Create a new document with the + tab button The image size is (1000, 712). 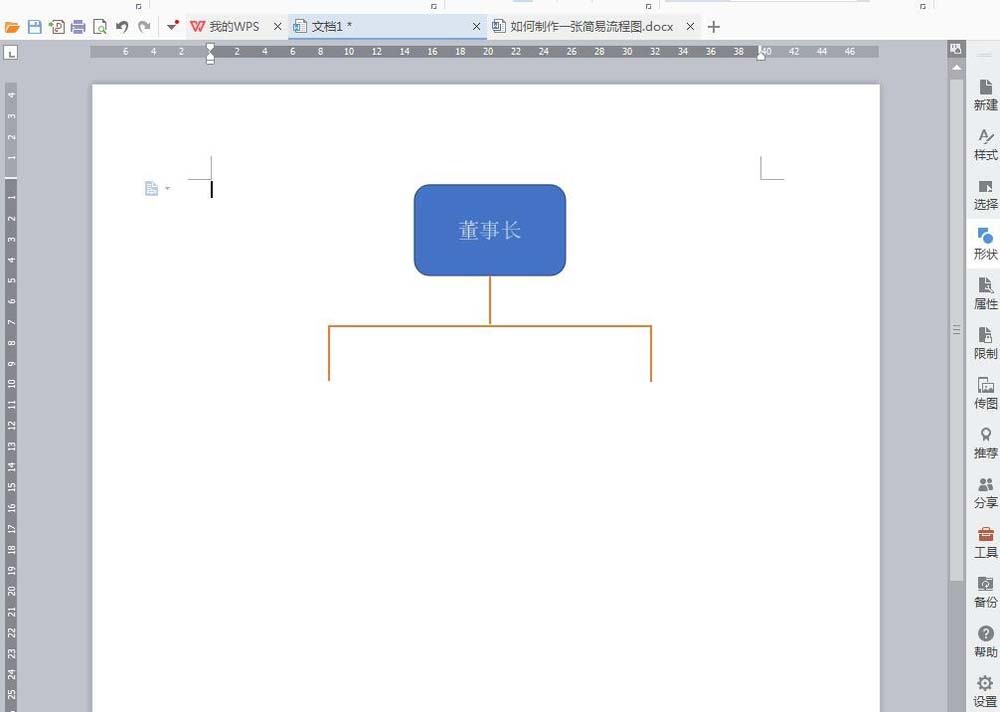click(713, 26)
